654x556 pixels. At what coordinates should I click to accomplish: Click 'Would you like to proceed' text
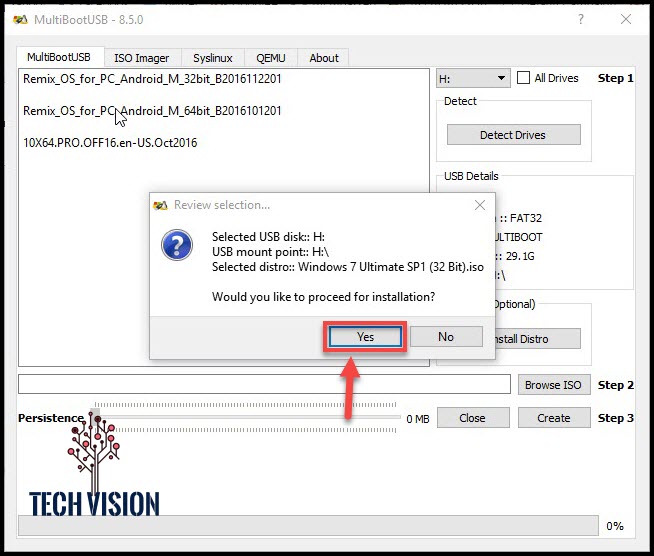click(x=324, y=297)
